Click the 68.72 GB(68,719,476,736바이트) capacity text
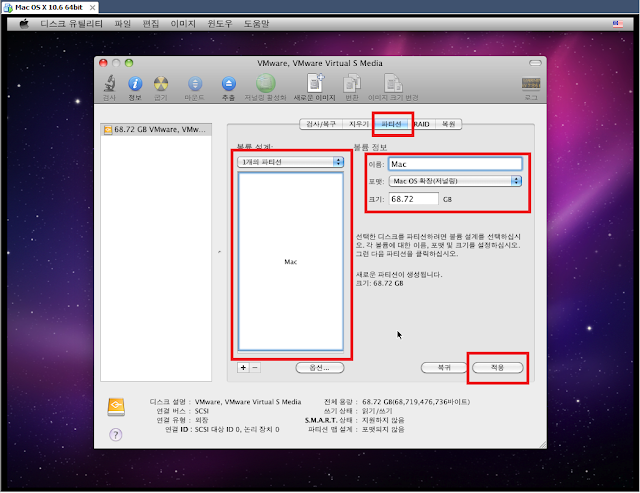 pyautogui.click(x=416, y=402)
